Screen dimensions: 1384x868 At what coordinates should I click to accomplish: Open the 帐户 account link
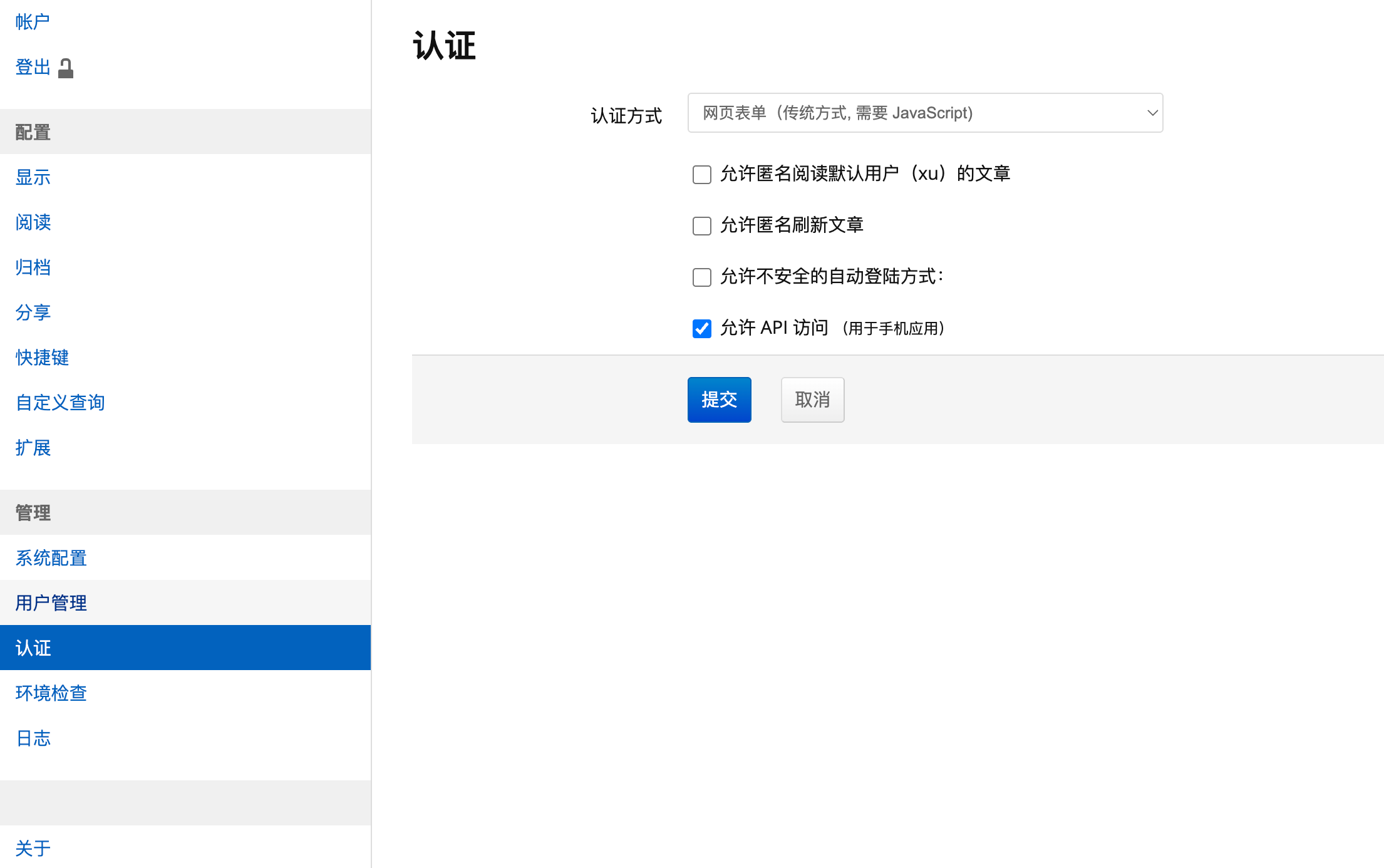coord(33,22)
